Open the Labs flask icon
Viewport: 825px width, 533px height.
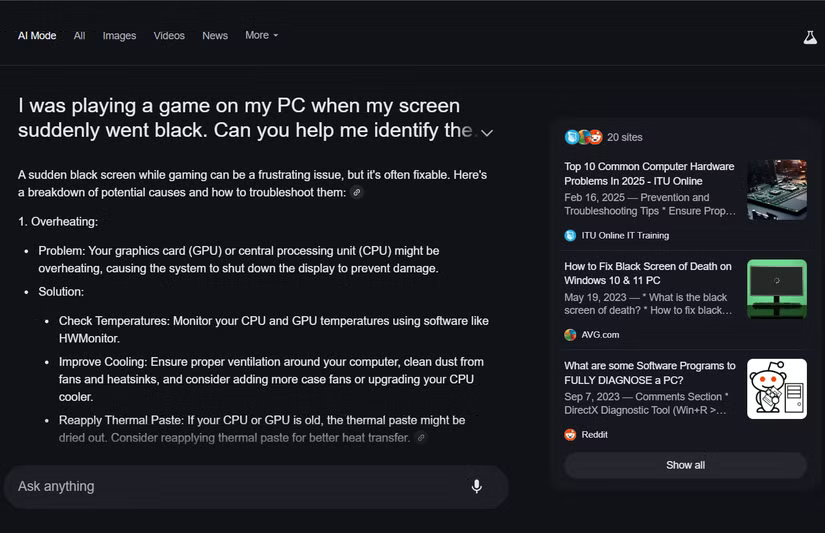click(x=810, y=36)
